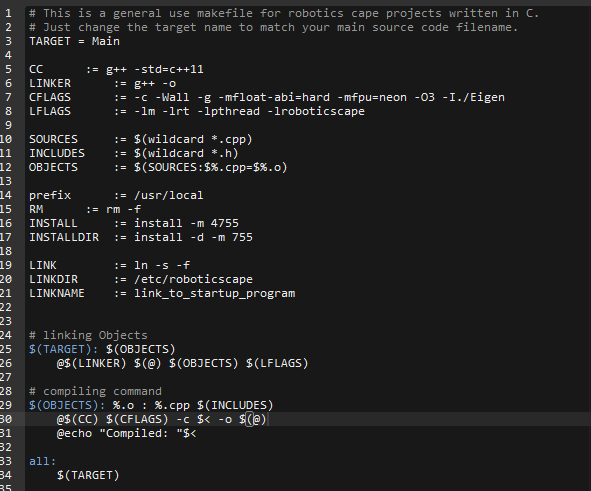Click install -m 4755 value
The width and height of the screenshot is (591, 491).
click(186, 223)
